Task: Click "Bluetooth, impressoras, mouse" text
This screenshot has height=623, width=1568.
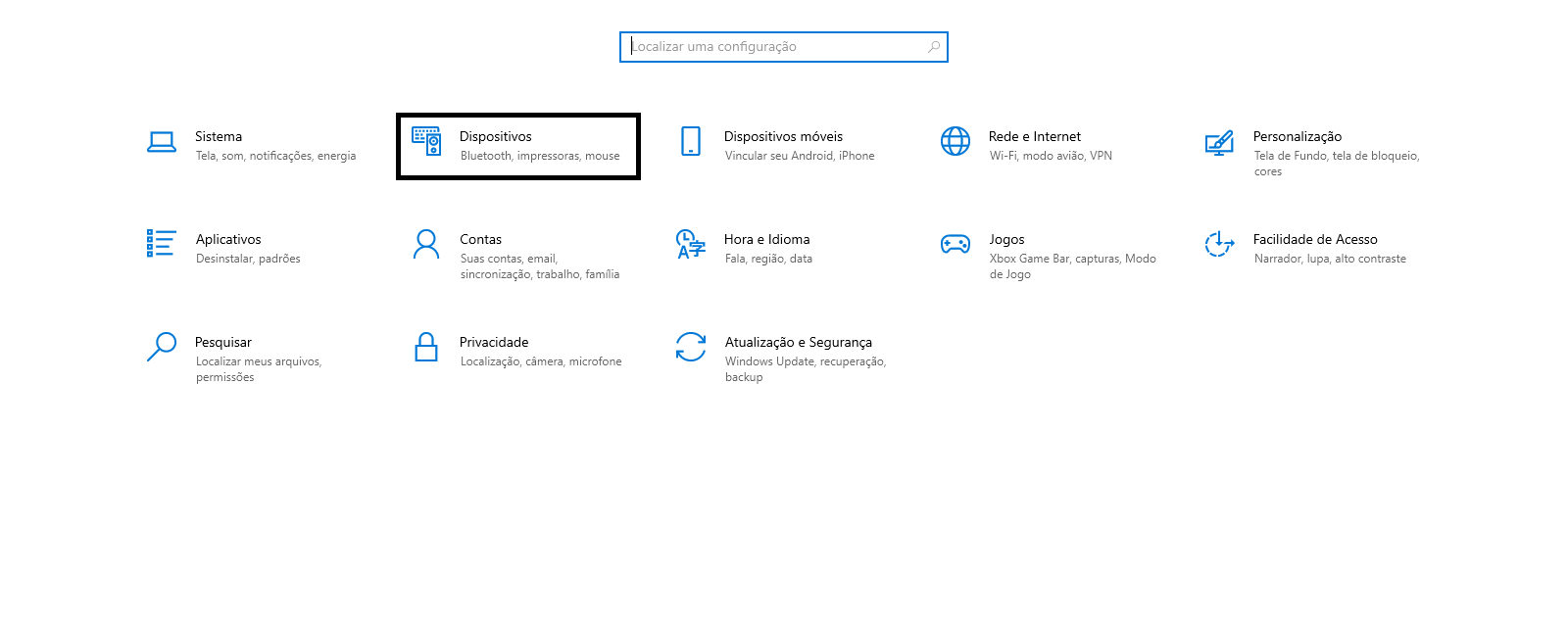Action: tap(540, 156)
